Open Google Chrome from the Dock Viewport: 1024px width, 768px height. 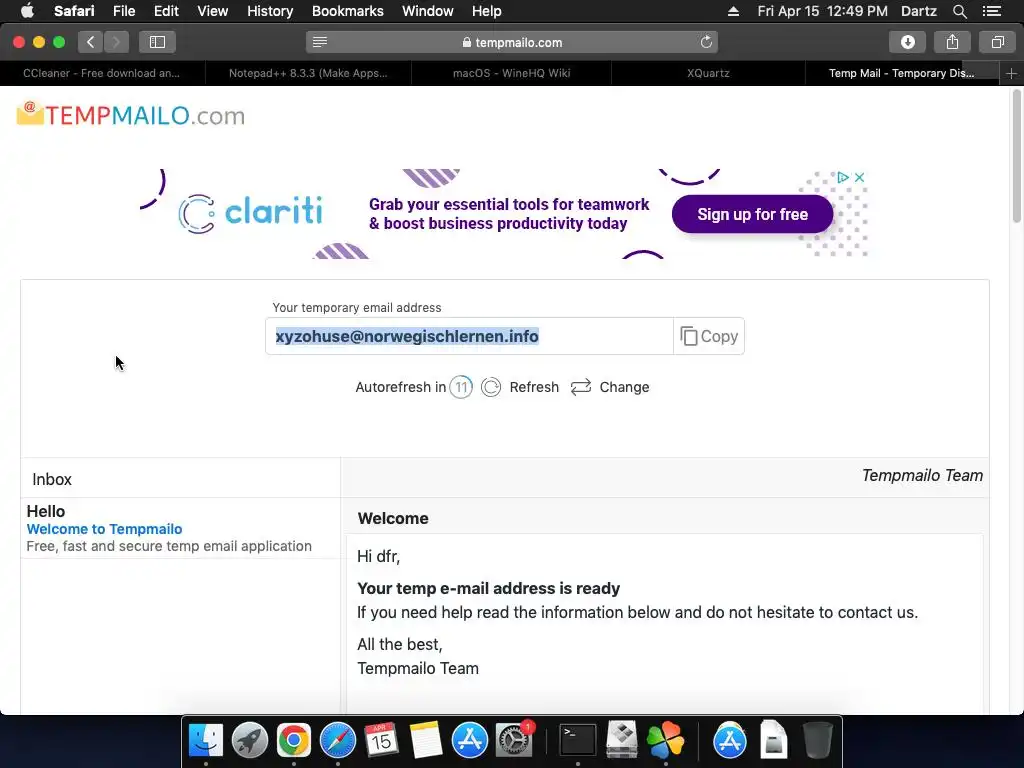pyautogui.click(x=294, y=741)
